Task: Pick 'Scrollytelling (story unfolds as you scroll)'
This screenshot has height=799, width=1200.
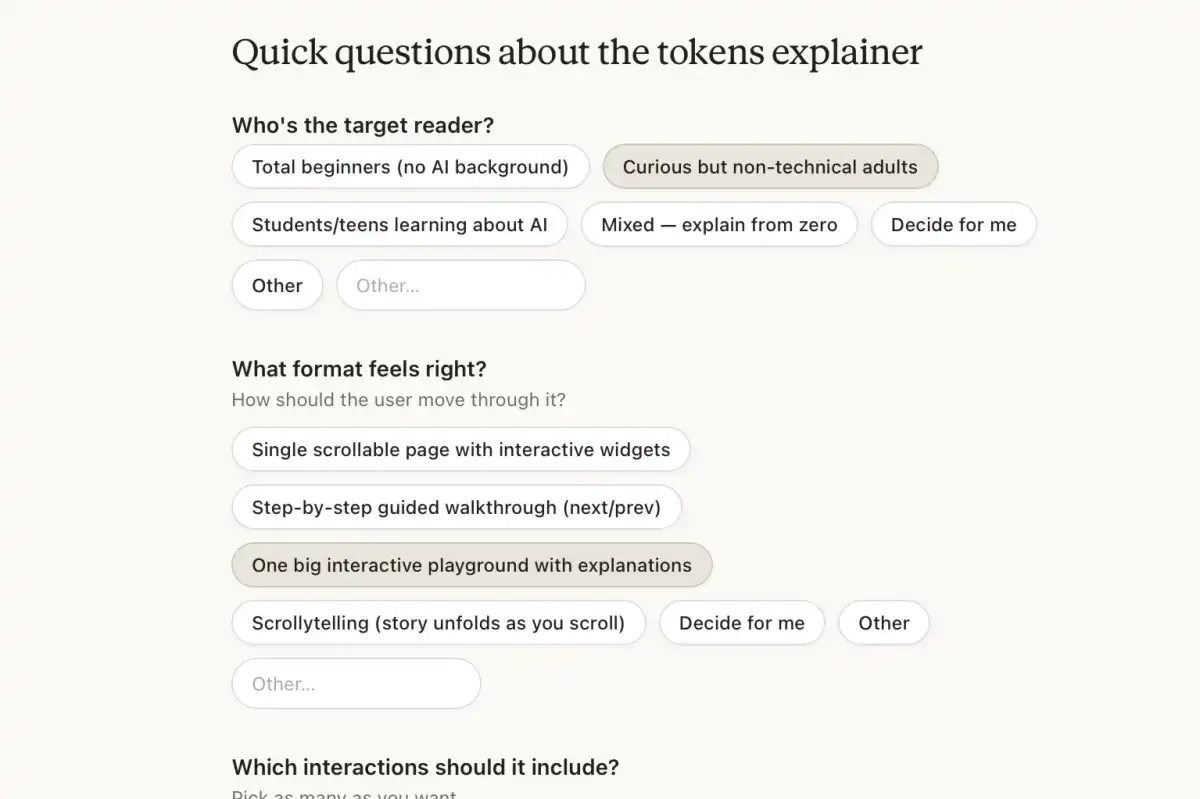Action: [x=438, y=623]
